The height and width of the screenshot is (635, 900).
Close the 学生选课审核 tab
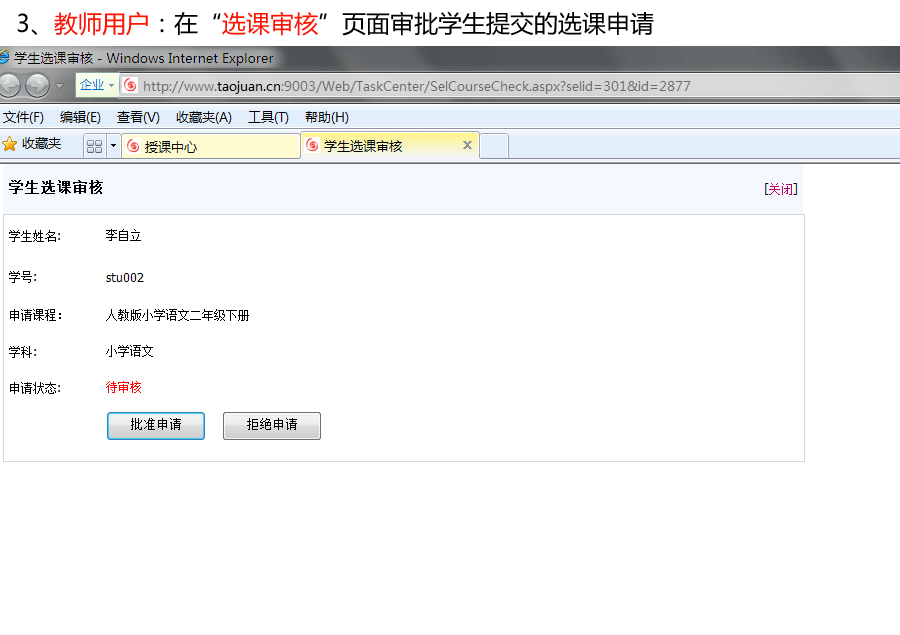(467, 145)
